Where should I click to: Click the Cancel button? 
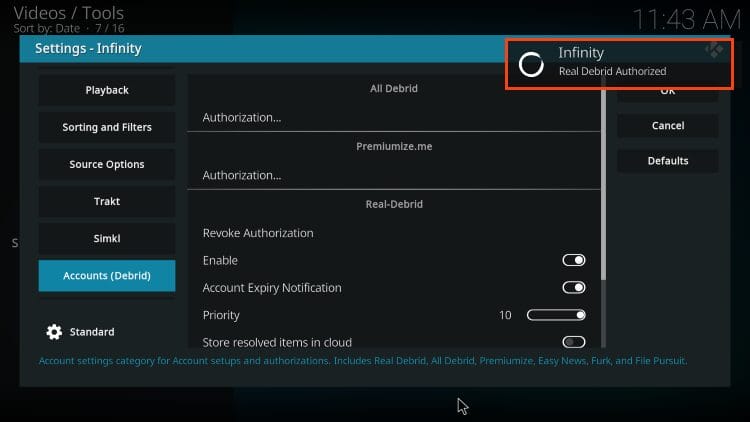(668, 126)
